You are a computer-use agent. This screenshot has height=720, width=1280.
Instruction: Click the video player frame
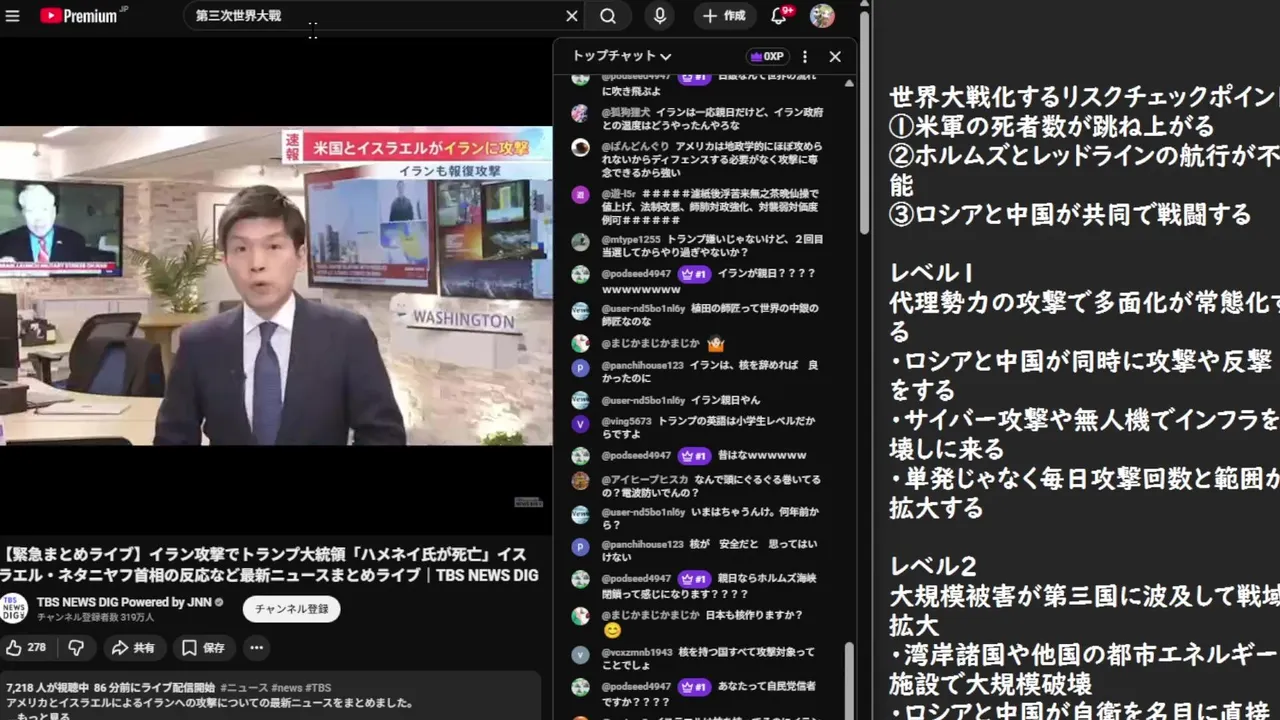click(276, 285)
